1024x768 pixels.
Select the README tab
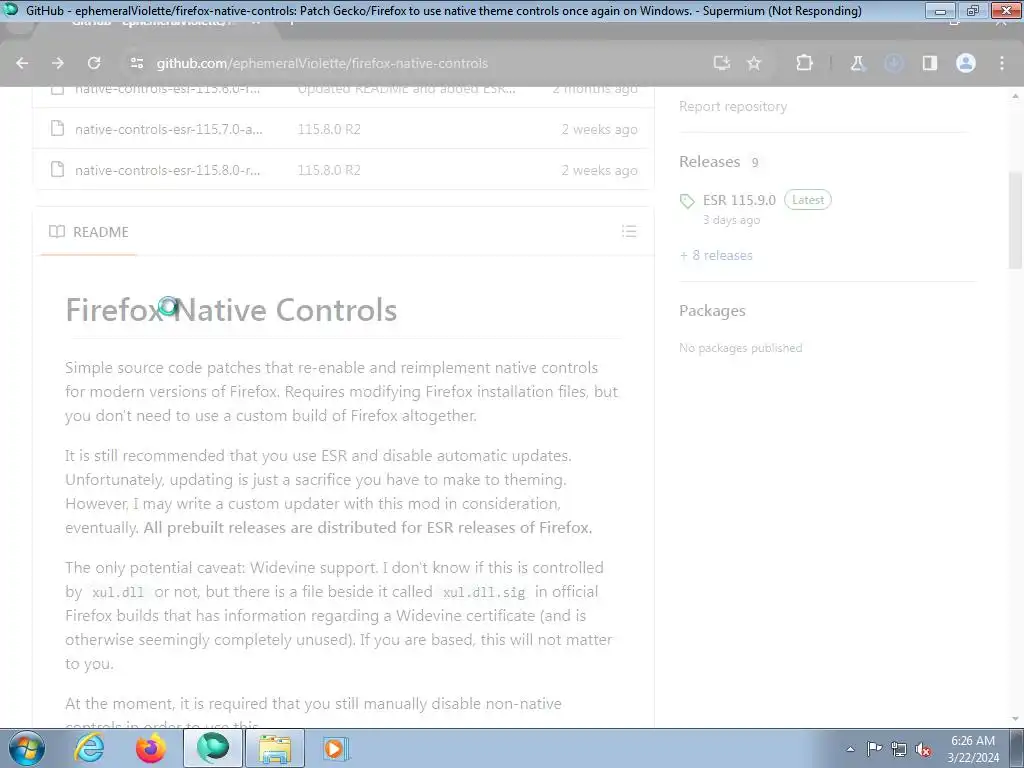pyautogui.click(x=89, y=232)
